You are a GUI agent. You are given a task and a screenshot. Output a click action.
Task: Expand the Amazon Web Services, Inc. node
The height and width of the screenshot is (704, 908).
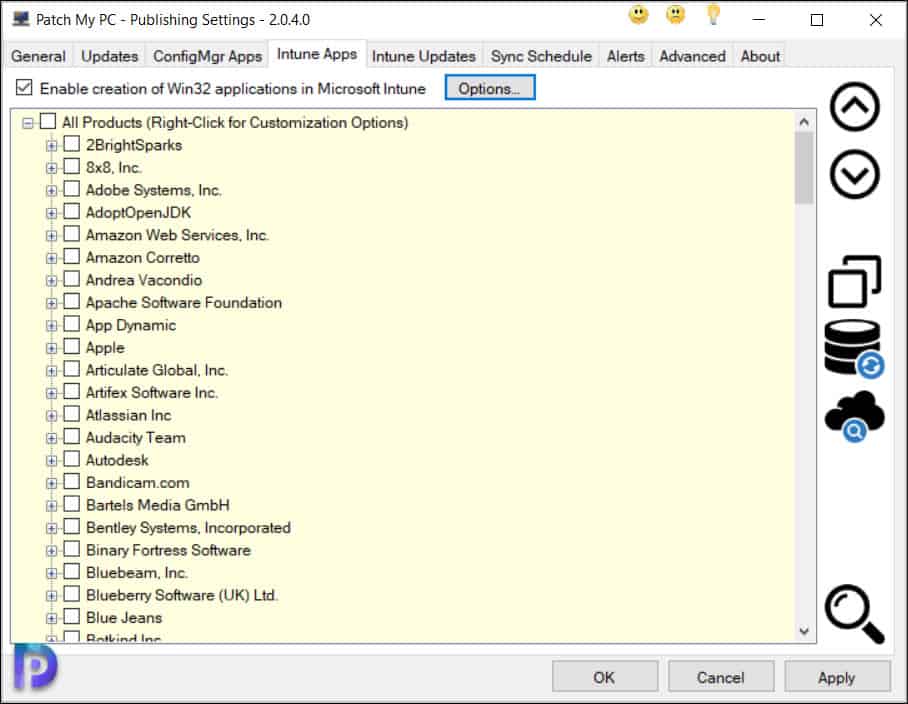(52, 236)
